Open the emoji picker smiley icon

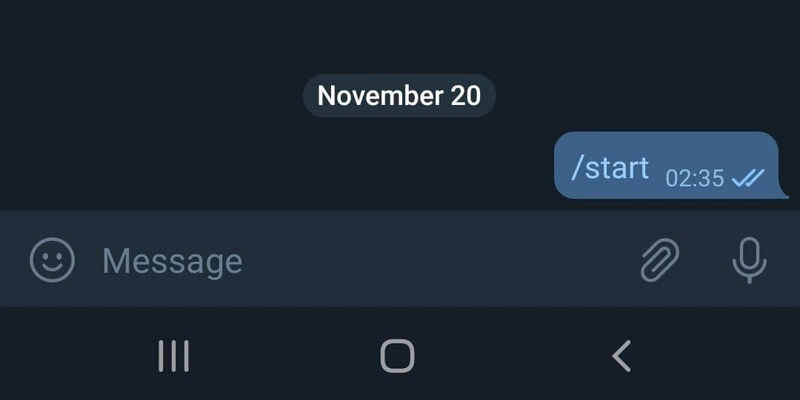tap(52, 260)
